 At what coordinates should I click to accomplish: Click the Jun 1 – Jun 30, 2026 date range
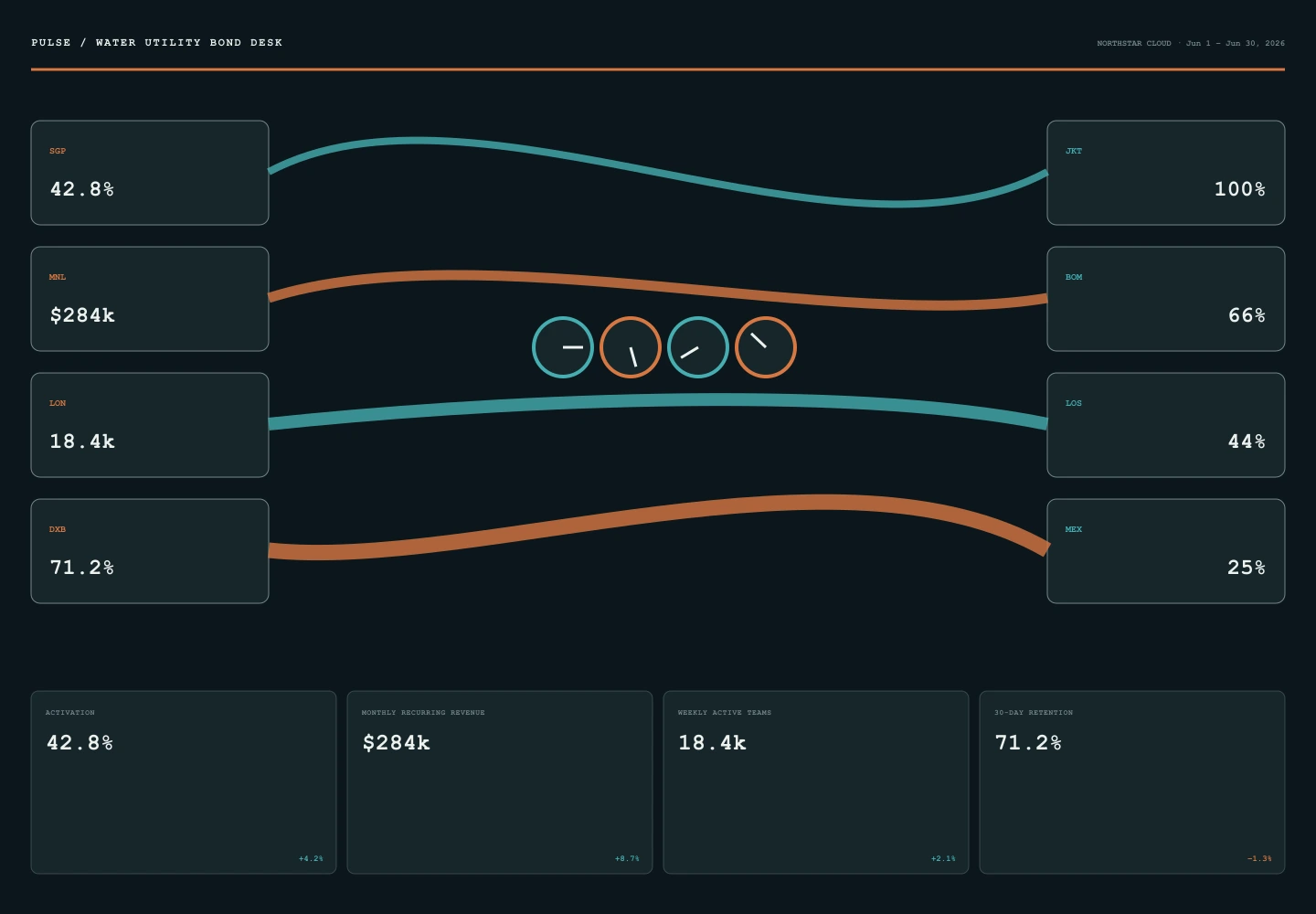pos(1236,43)
